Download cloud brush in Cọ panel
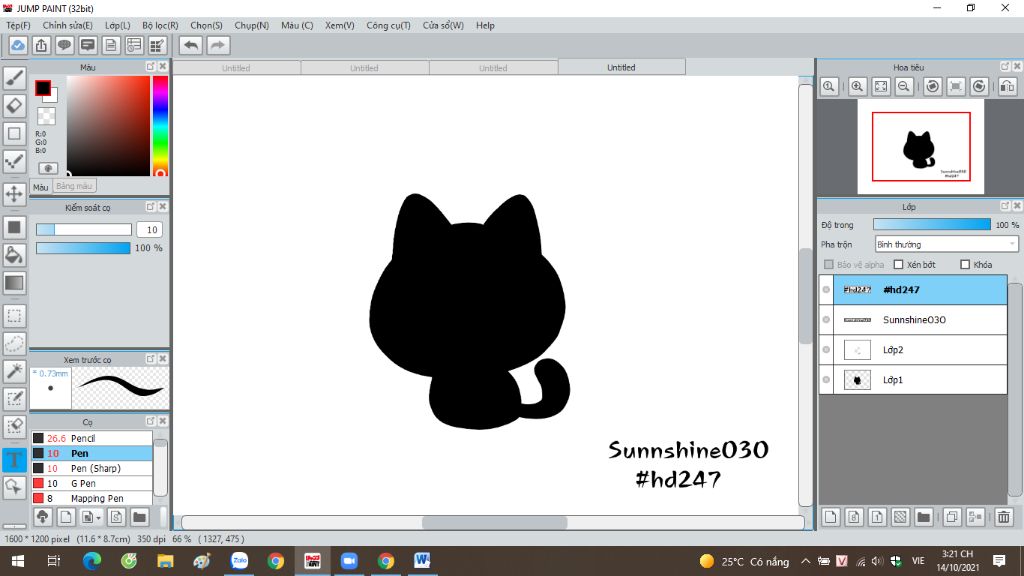The image size is (1024, 576). pyautogui.click(x=42, y=517)
